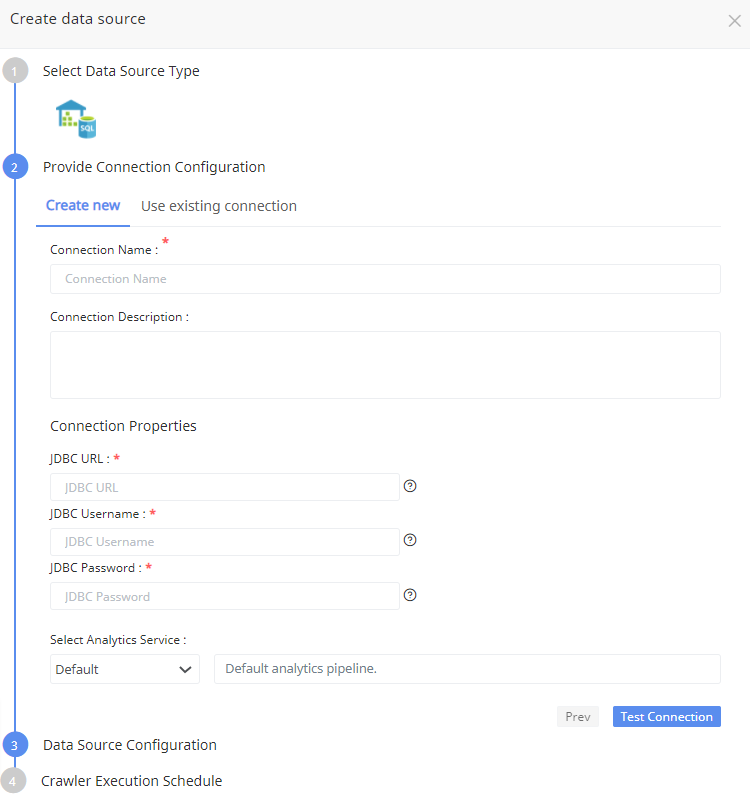This screenshot has height=807, width=750.
Task: Click step 4 circle indicator
Action: [13, 781]
